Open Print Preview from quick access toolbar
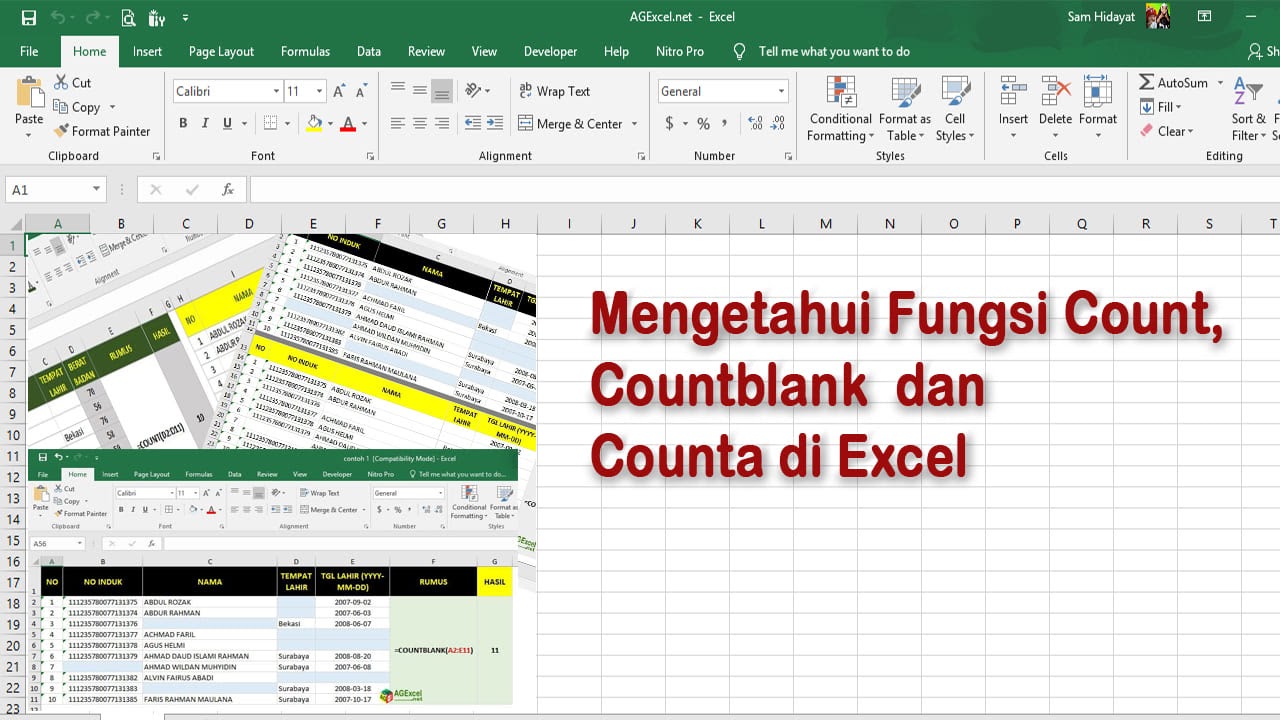This screenshot has height=720, width=1280. point(128,17)
